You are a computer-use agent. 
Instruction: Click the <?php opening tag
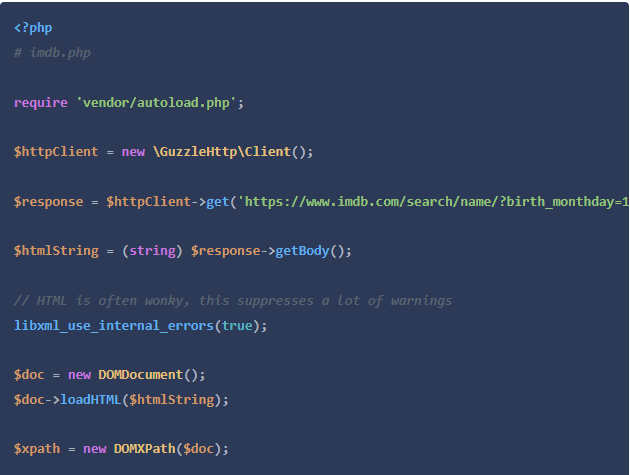33,28
